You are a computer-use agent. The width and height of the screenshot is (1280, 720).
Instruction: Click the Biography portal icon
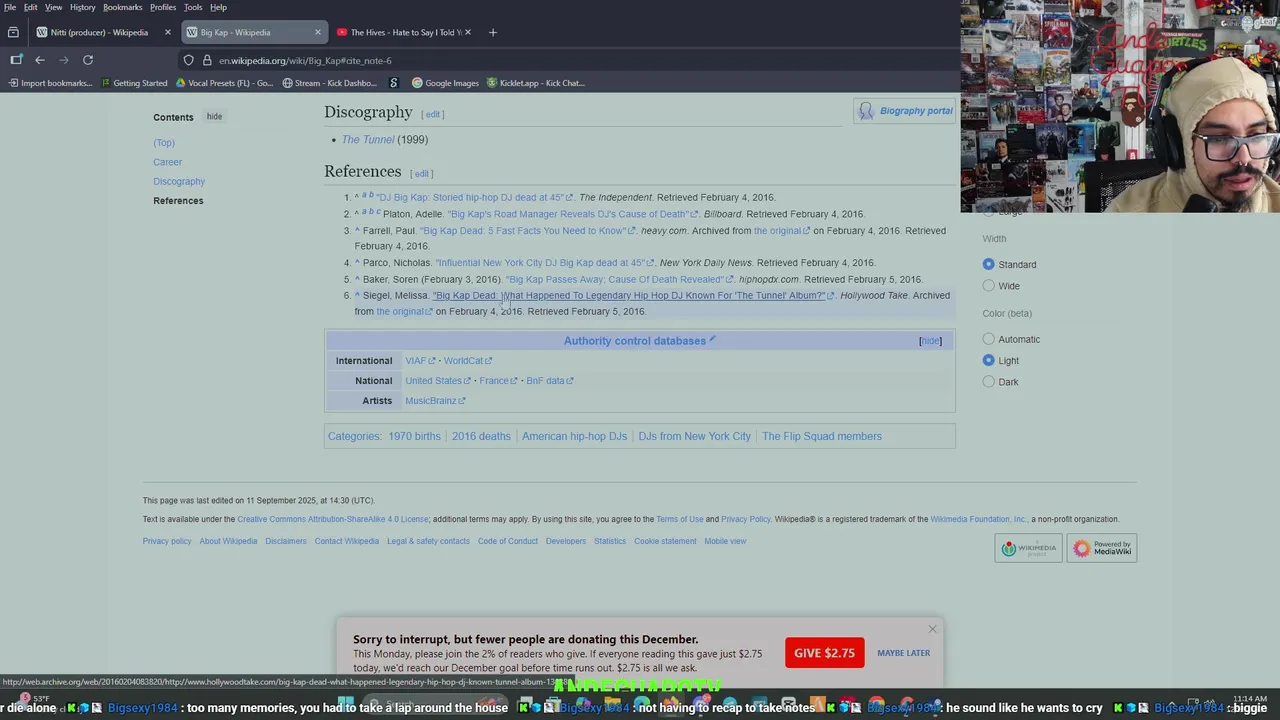[866, 111]
